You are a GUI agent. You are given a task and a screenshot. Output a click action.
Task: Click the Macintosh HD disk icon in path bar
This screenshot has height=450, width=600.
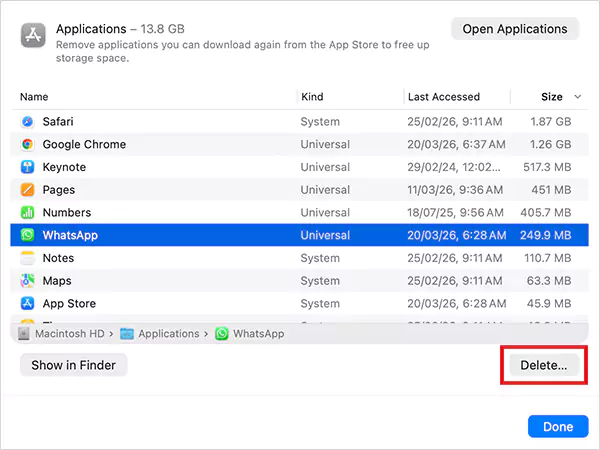[23, 334]
